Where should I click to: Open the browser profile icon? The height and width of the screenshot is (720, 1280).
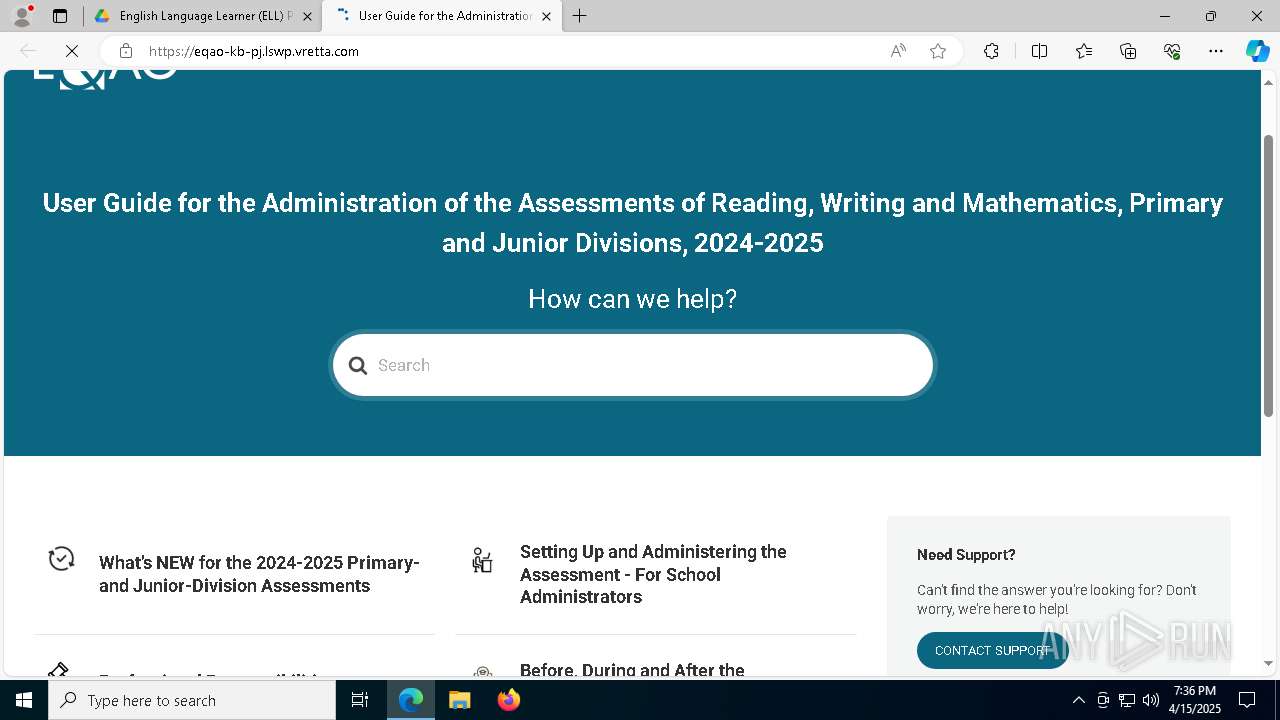(22, 16)
